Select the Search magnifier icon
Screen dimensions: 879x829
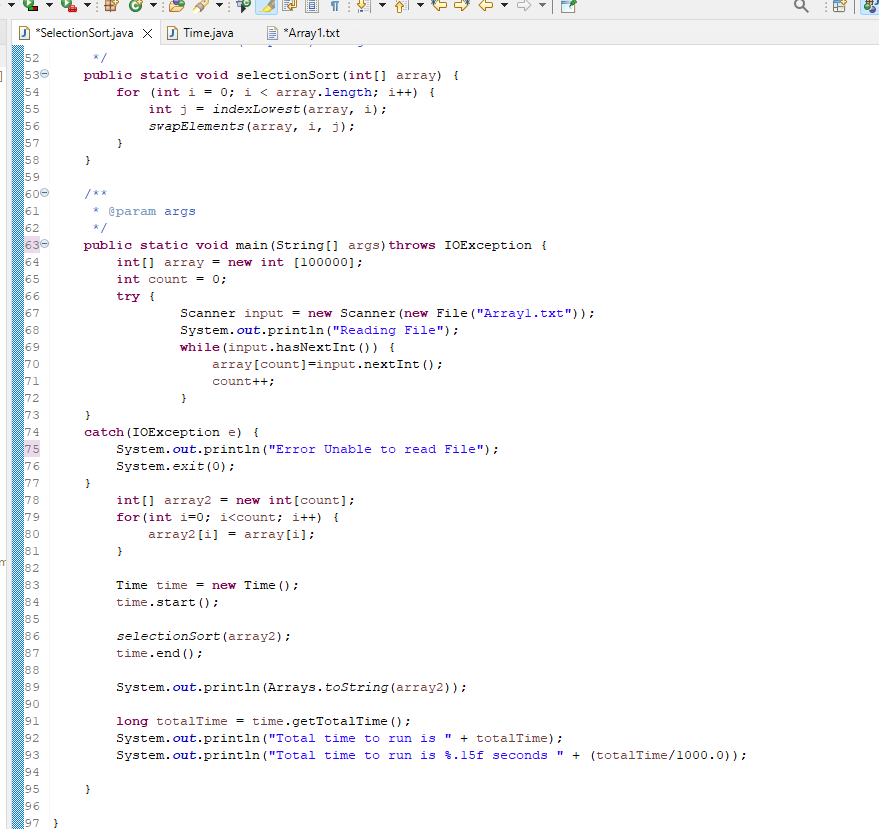point(800,7)
